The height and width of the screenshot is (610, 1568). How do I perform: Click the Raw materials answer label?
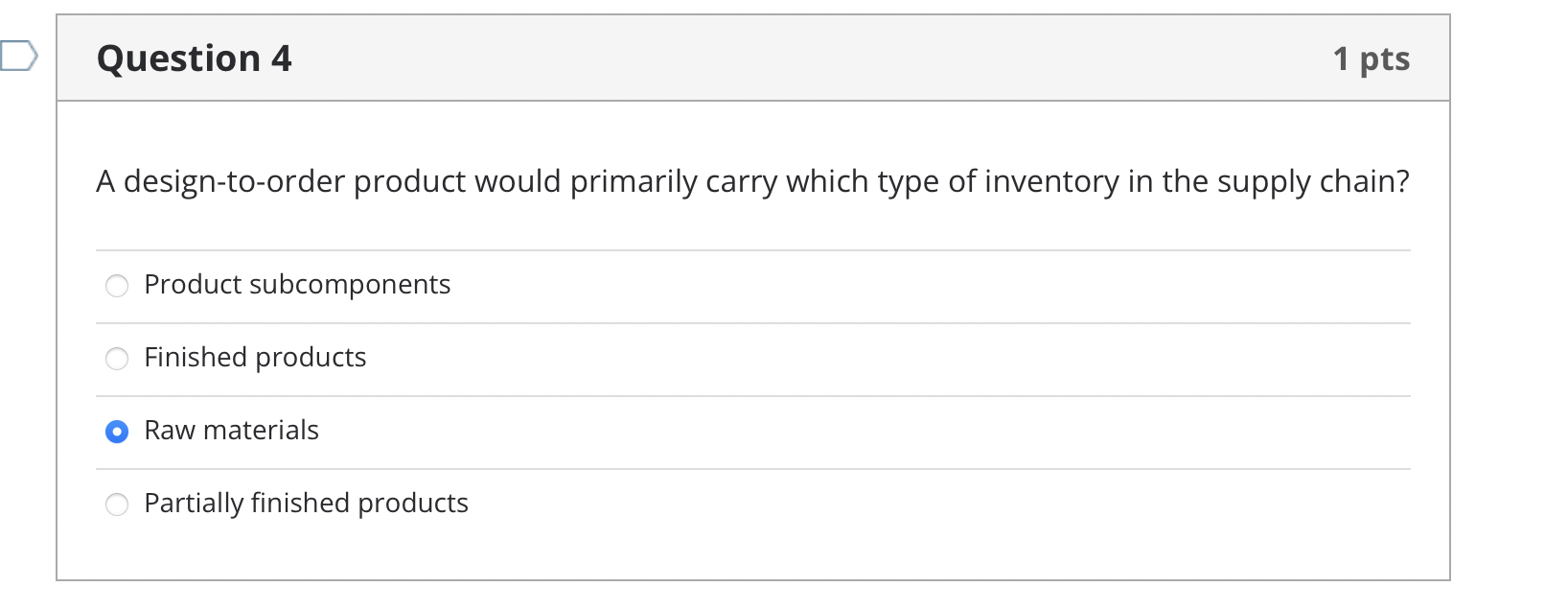(x=231, y=432)
